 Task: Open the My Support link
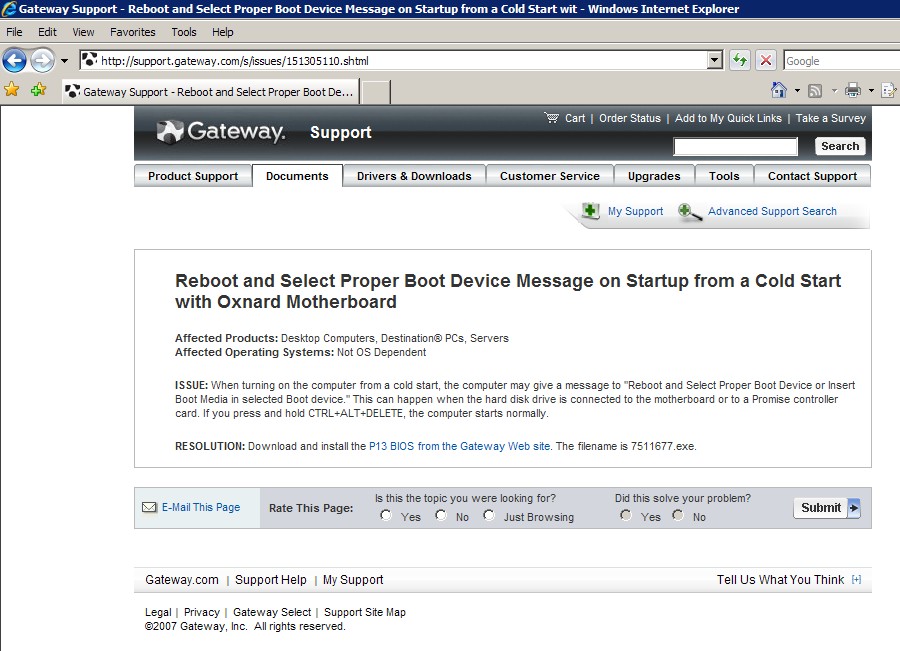[635, 211]
